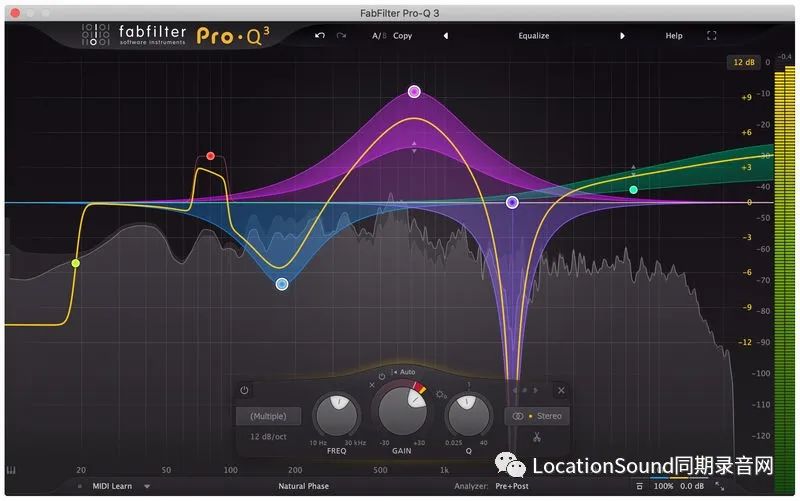This screenshot has height=501, width=800.
Task: Click the MIDI Learn button
Action: (x=111, y=486)
